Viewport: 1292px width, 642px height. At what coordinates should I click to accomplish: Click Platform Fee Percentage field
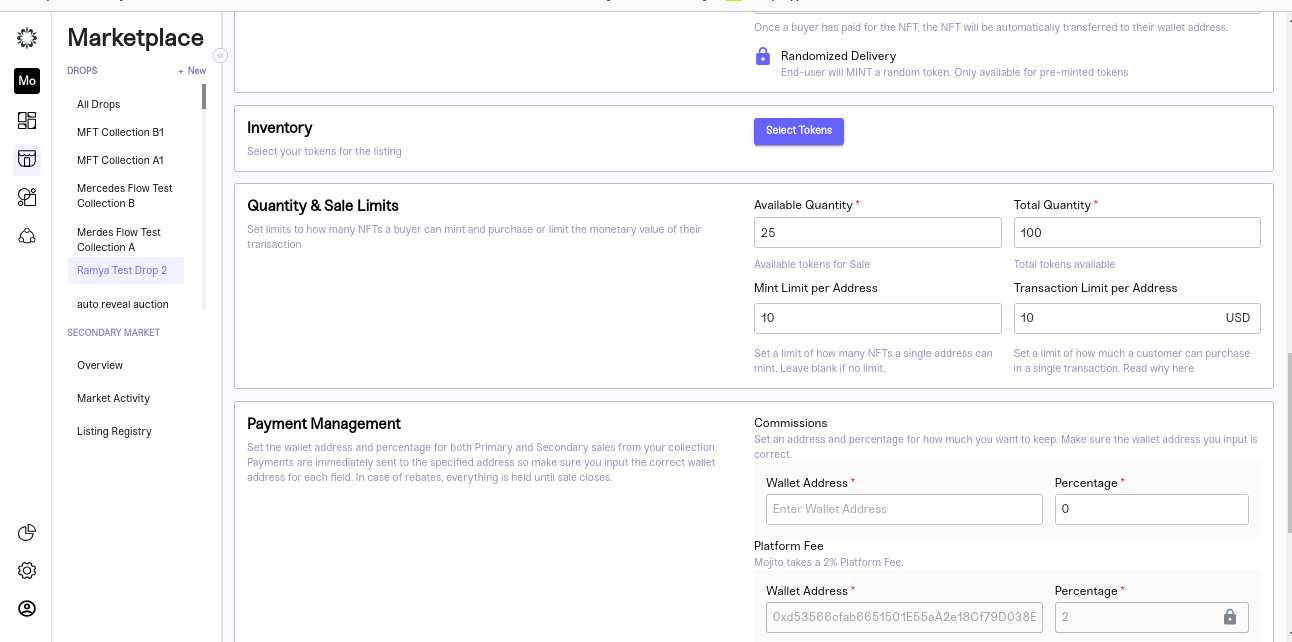tap(1151, 617)
